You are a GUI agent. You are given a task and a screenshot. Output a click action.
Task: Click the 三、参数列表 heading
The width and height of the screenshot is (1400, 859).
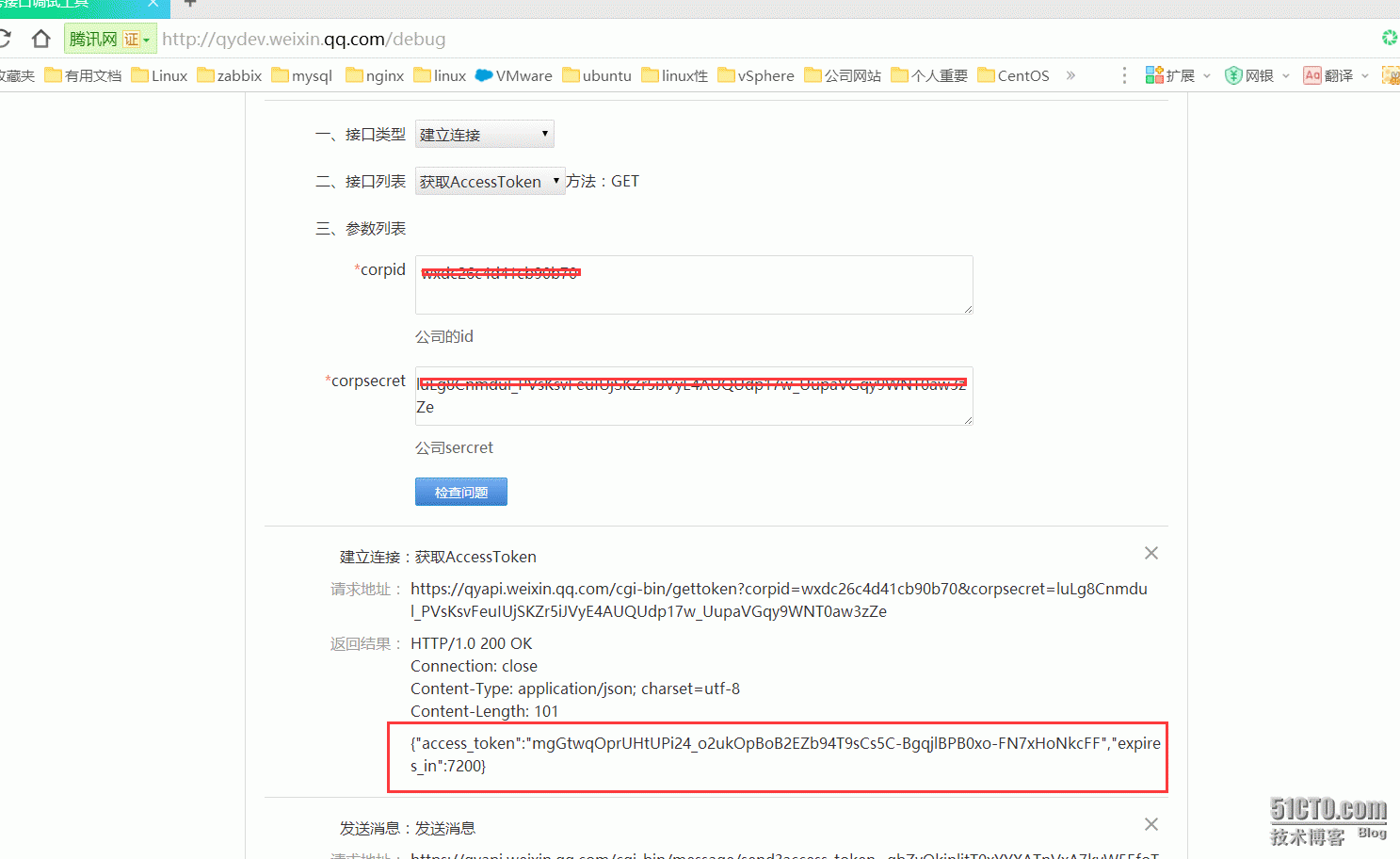(x=361, y=228)
